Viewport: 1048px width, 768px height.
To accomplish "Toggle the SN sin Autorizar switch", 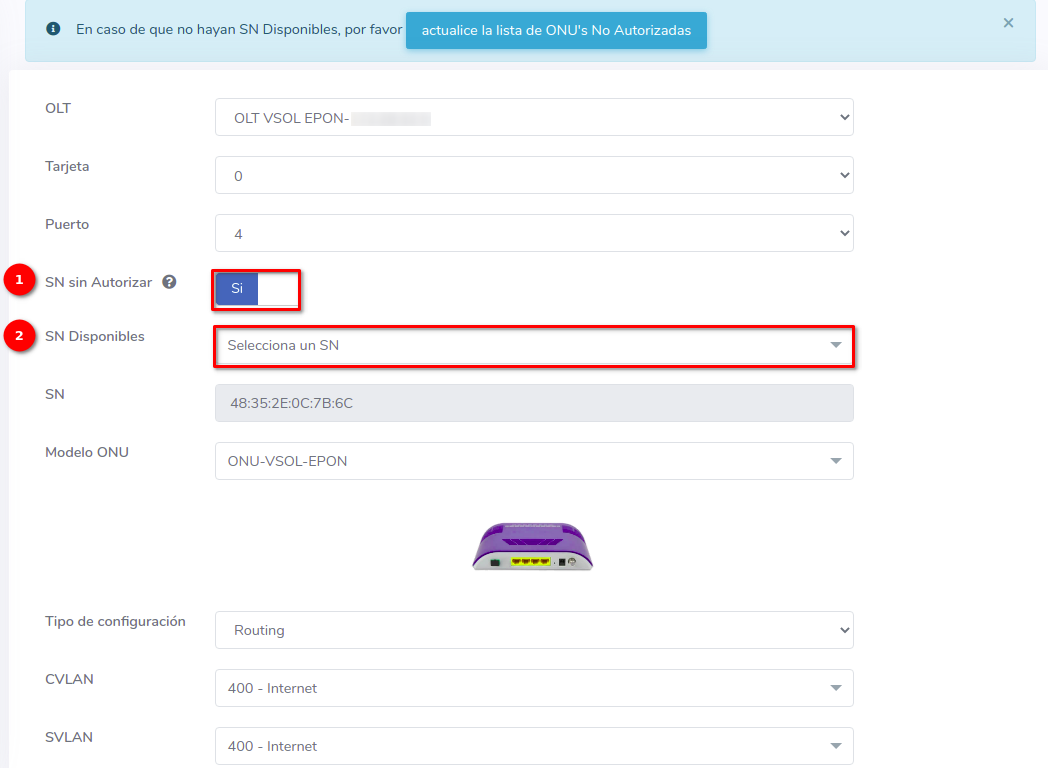I will [256, 289].
